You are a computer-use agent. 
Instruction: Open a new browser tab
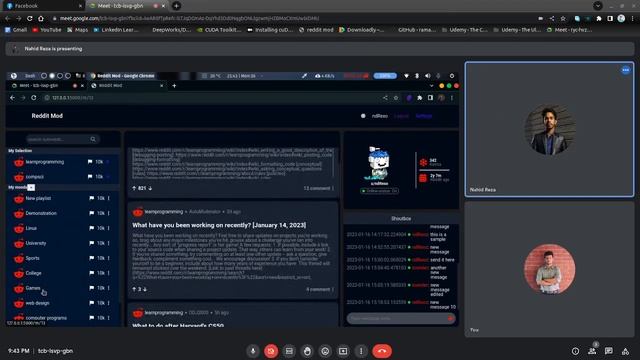coord(176,6)
